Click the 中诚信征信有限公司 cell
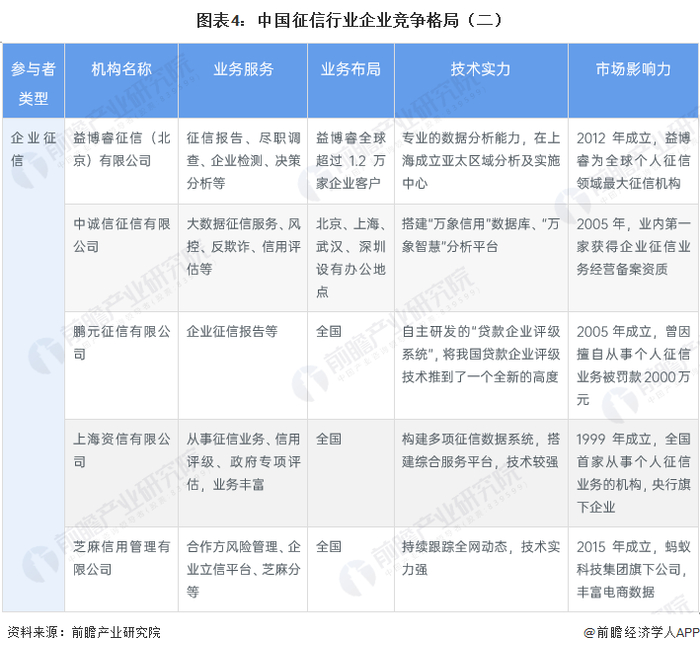 click(121, 258)
